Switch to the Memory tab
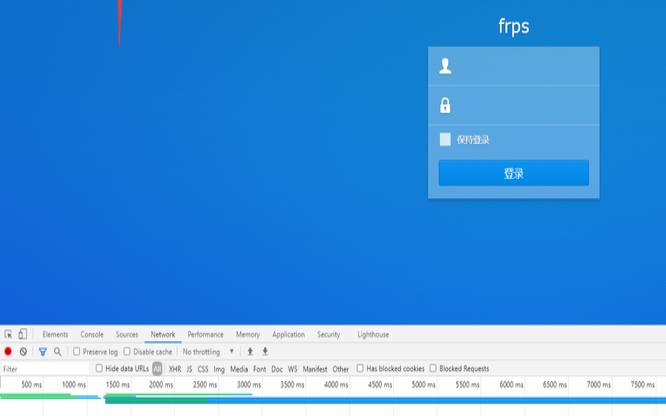This screenshot has width=666, height=416. (248, 334)
